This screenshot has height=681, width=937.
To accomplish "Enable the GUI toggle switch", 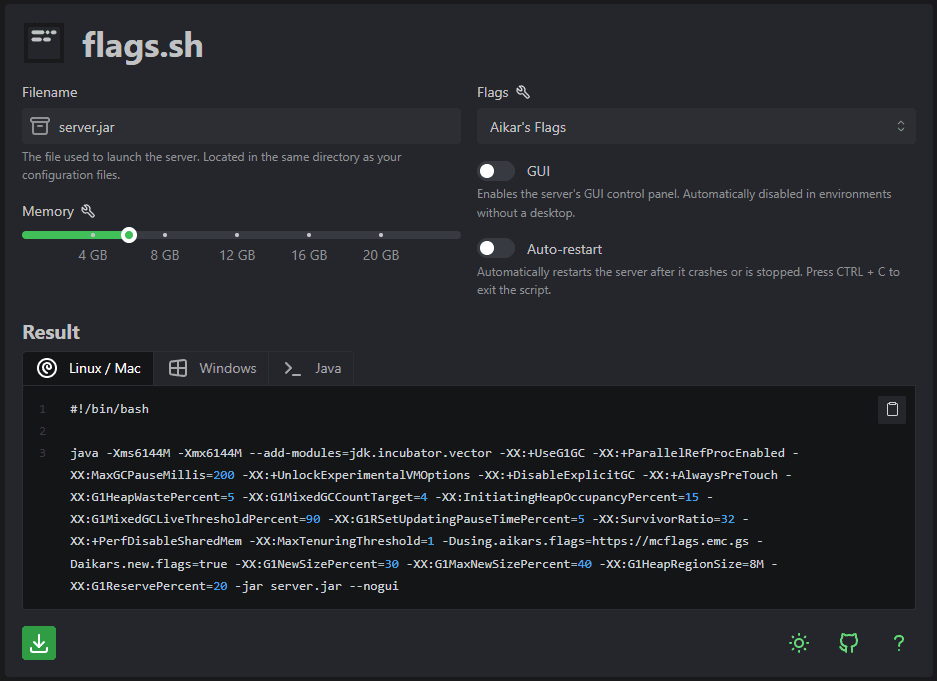I will click(x=496, y=171).
